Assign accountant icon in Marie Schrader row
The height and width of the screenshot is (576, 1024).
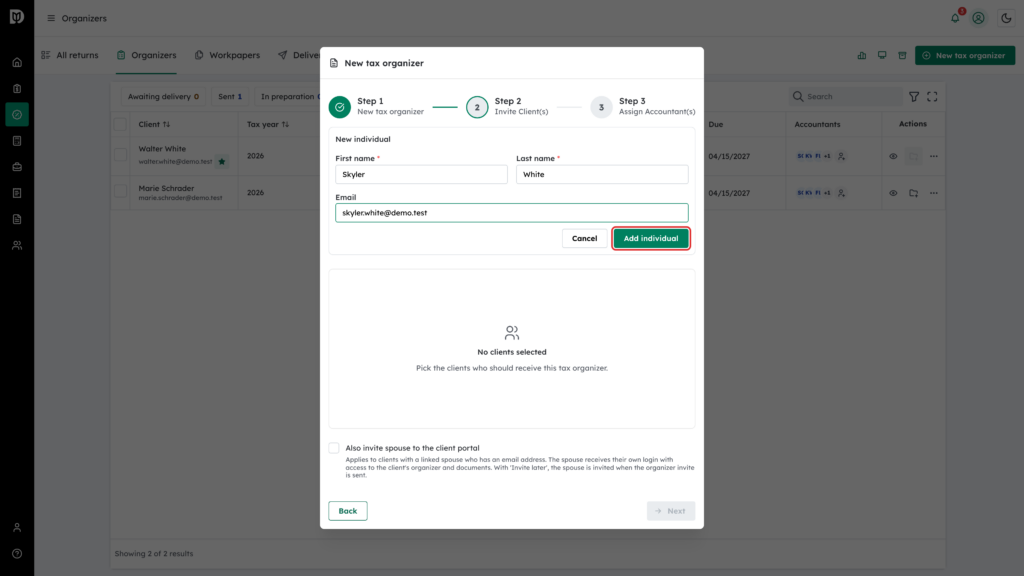[x=841, y=193]
